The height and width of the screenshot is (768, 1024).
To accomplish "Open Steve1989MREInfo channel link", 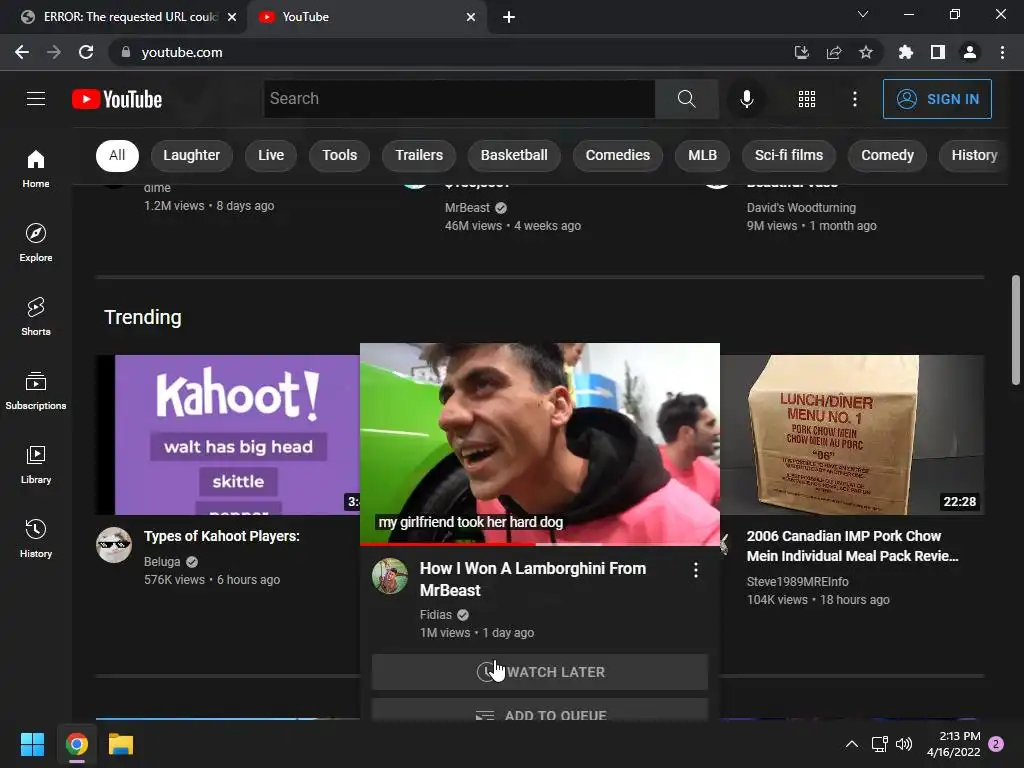I will point(797,581).
